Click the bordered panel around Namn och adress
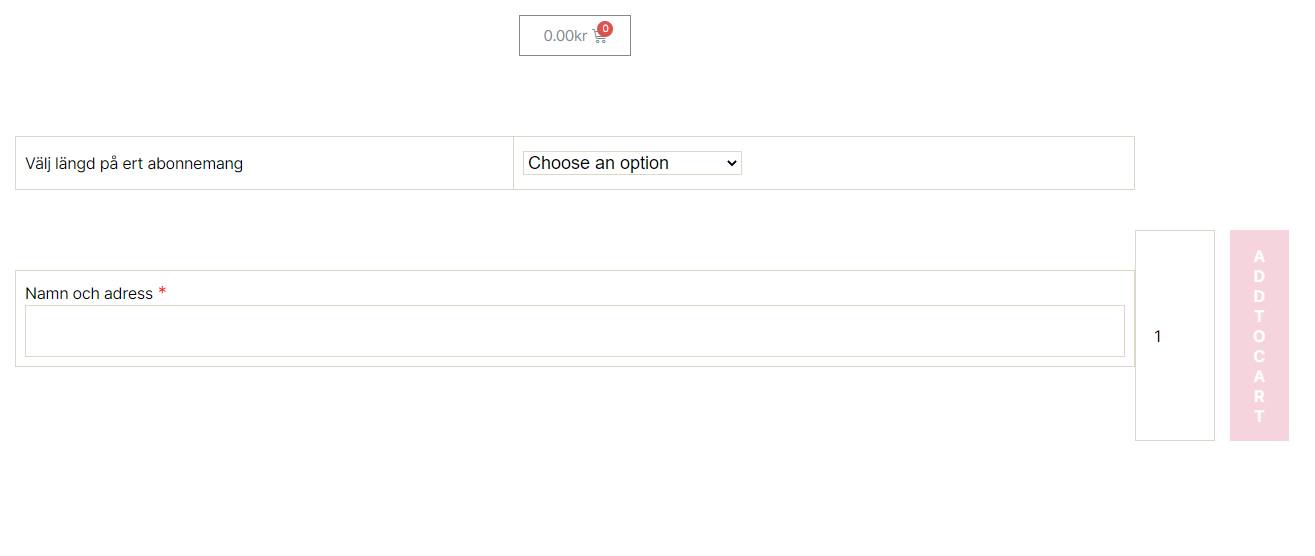Image resolution: width=1315 pixels, height=556 pixels. [575, 318]
